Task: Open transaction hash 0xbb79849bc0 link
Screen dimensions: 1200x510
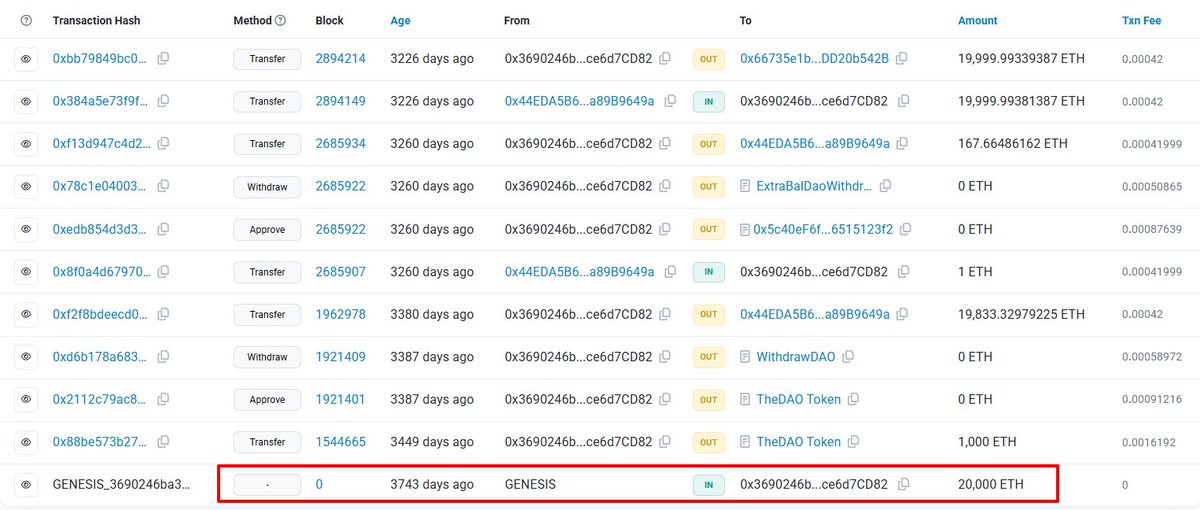Action: click(100, 59)
